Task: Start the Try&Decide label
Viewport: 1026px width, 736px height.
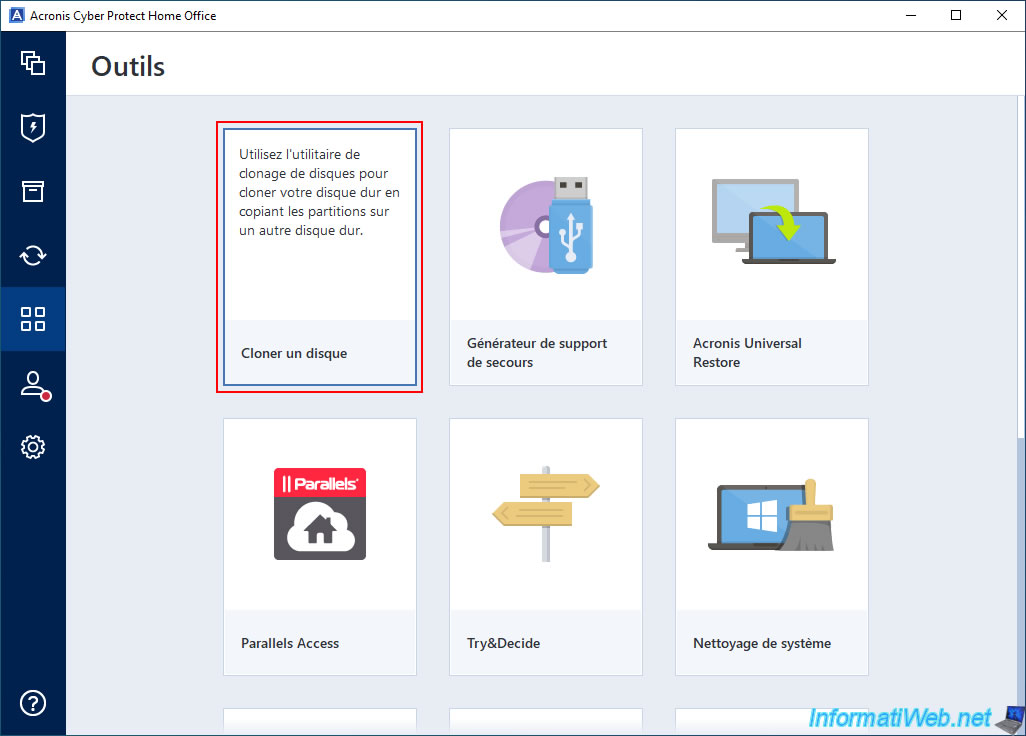Action: 504,643
